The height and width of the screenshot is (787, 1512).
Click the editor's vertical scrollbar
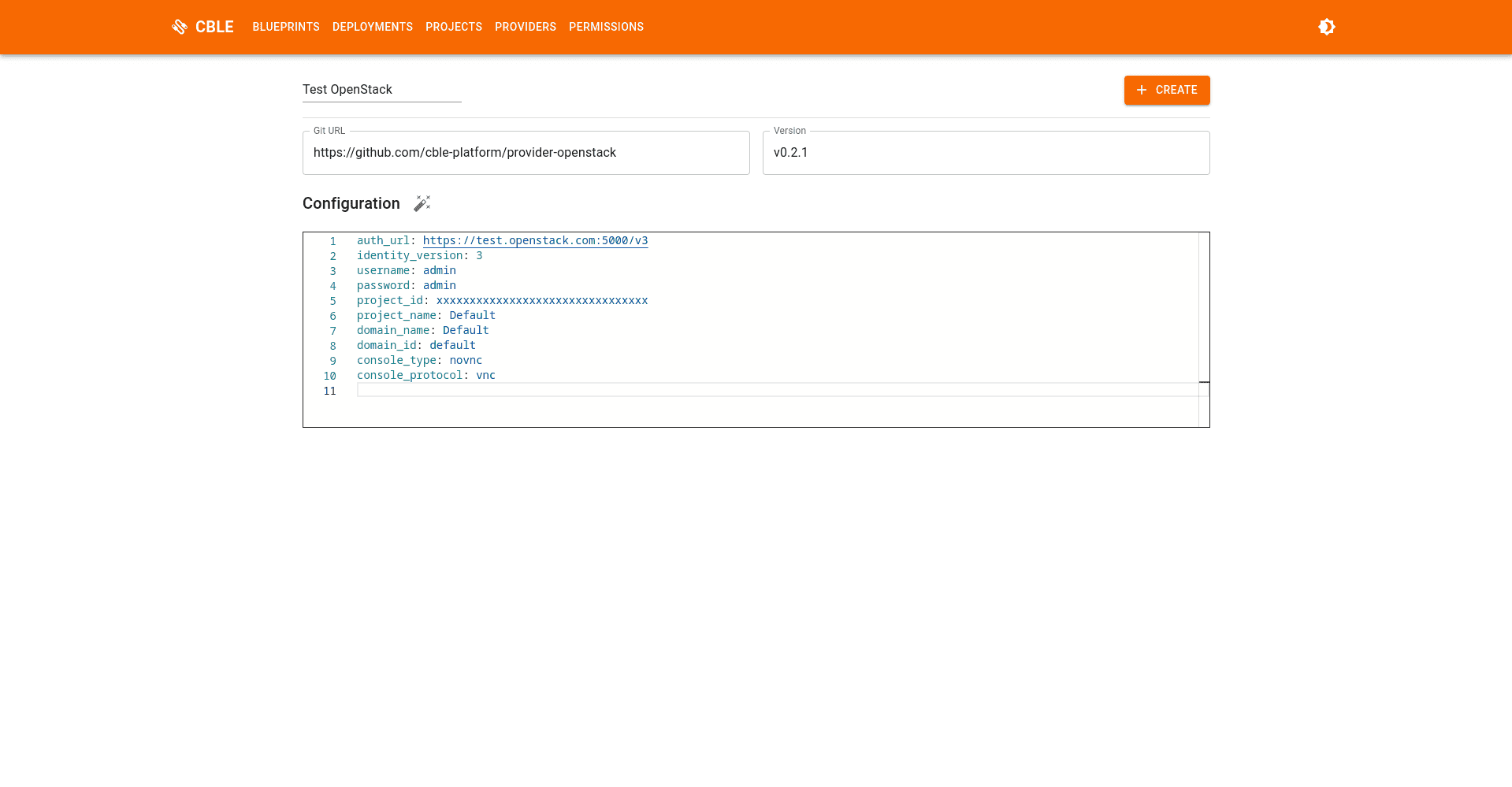click(x=1204, y=315)
